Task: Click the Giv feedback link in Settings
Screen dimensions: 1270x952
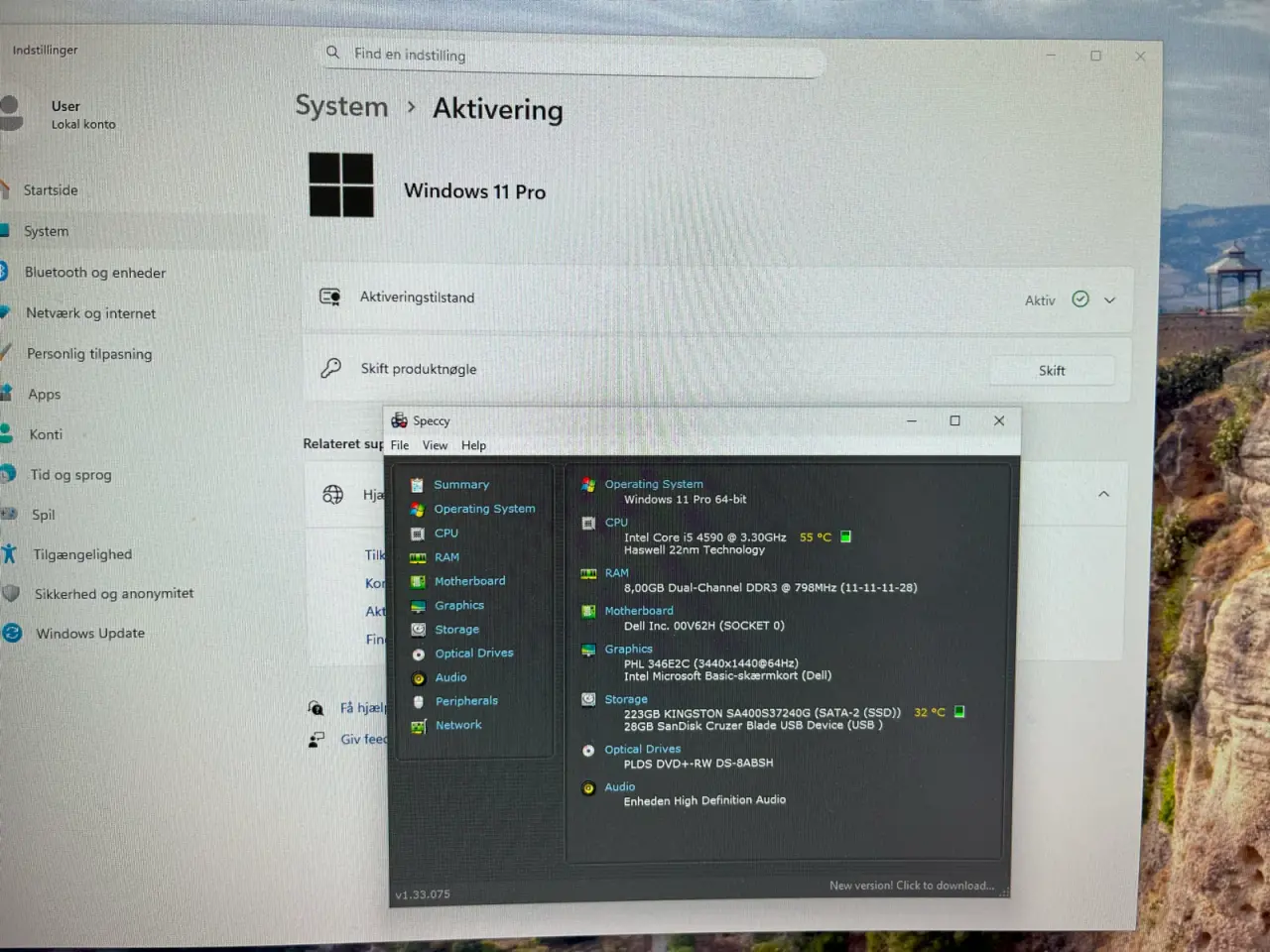Action: click(363, 739)
